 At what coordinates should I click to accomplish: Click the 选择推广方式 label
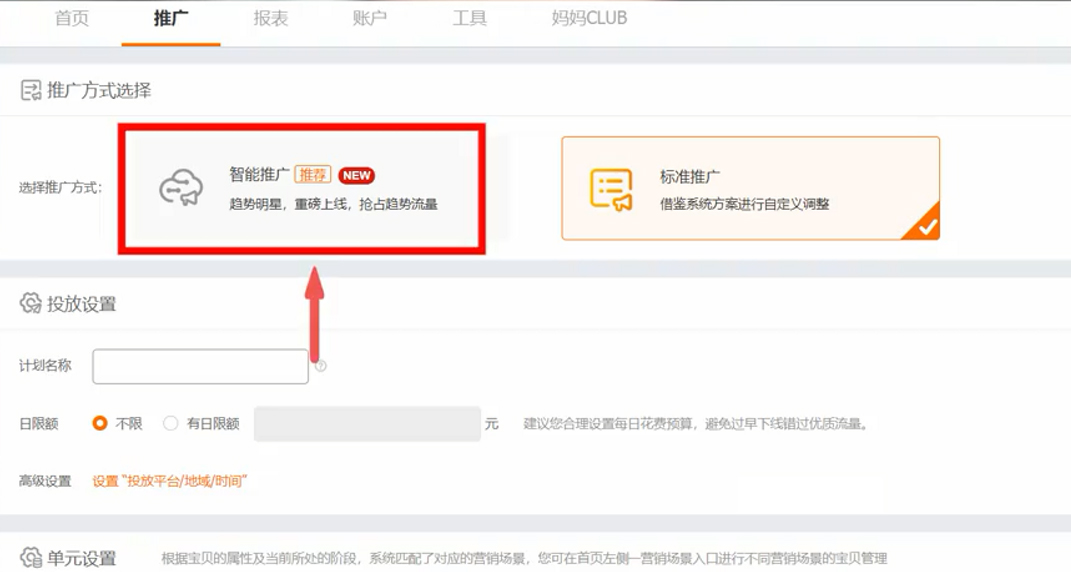point(60,188)
